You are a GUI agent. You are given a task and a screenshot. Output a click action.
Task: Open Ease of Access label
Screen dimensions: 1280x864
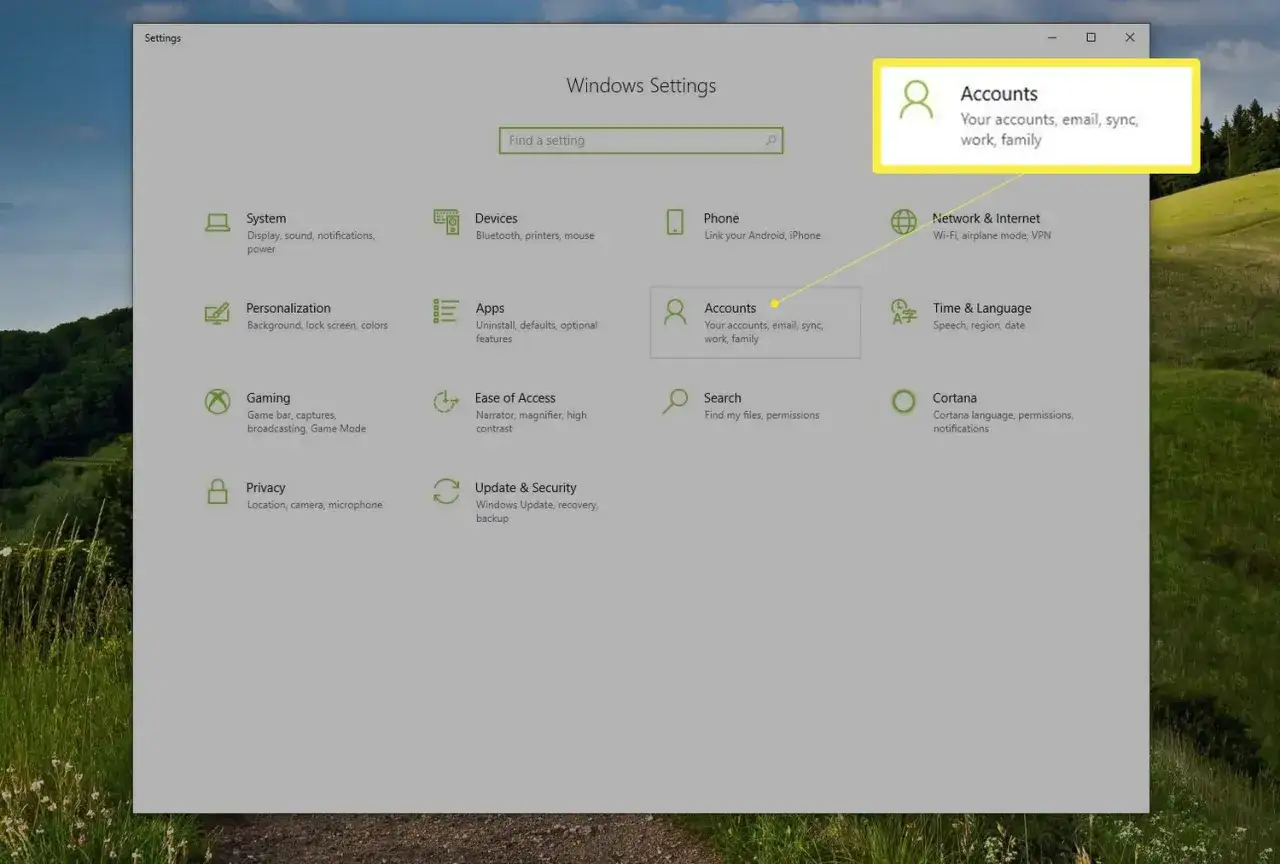(515, 398)
